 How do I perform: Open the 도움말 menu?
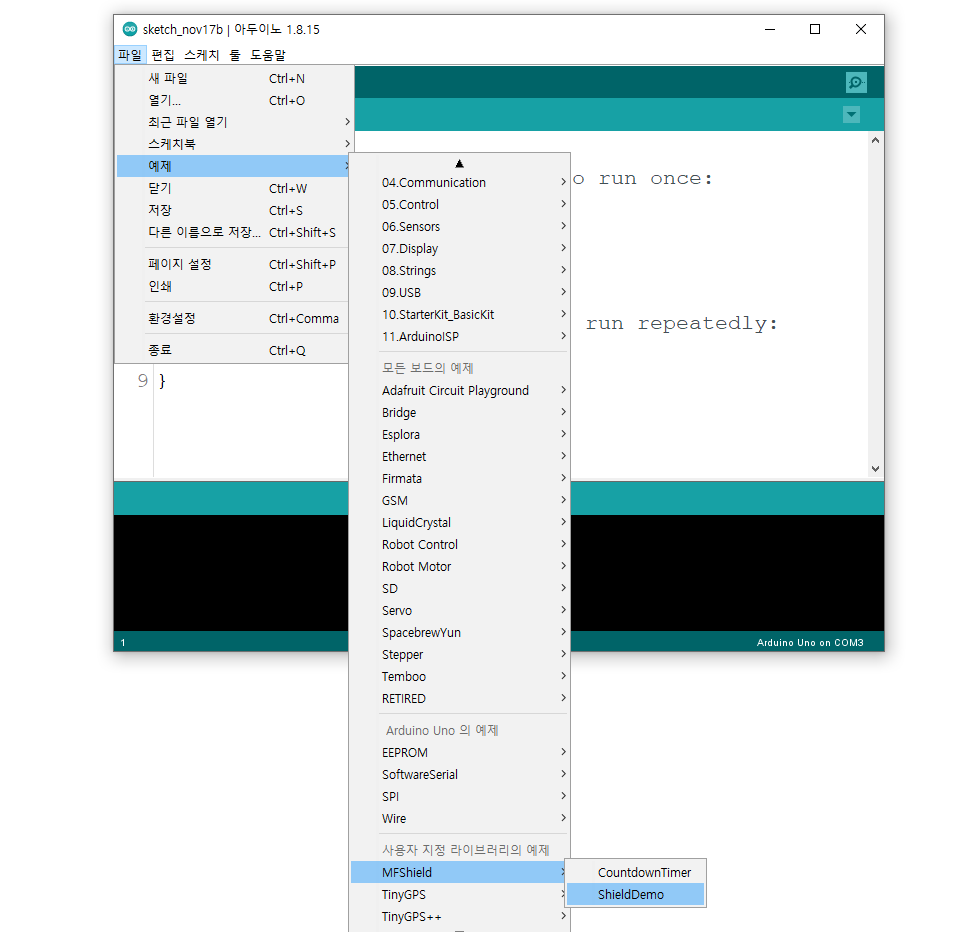click(268, 55)
